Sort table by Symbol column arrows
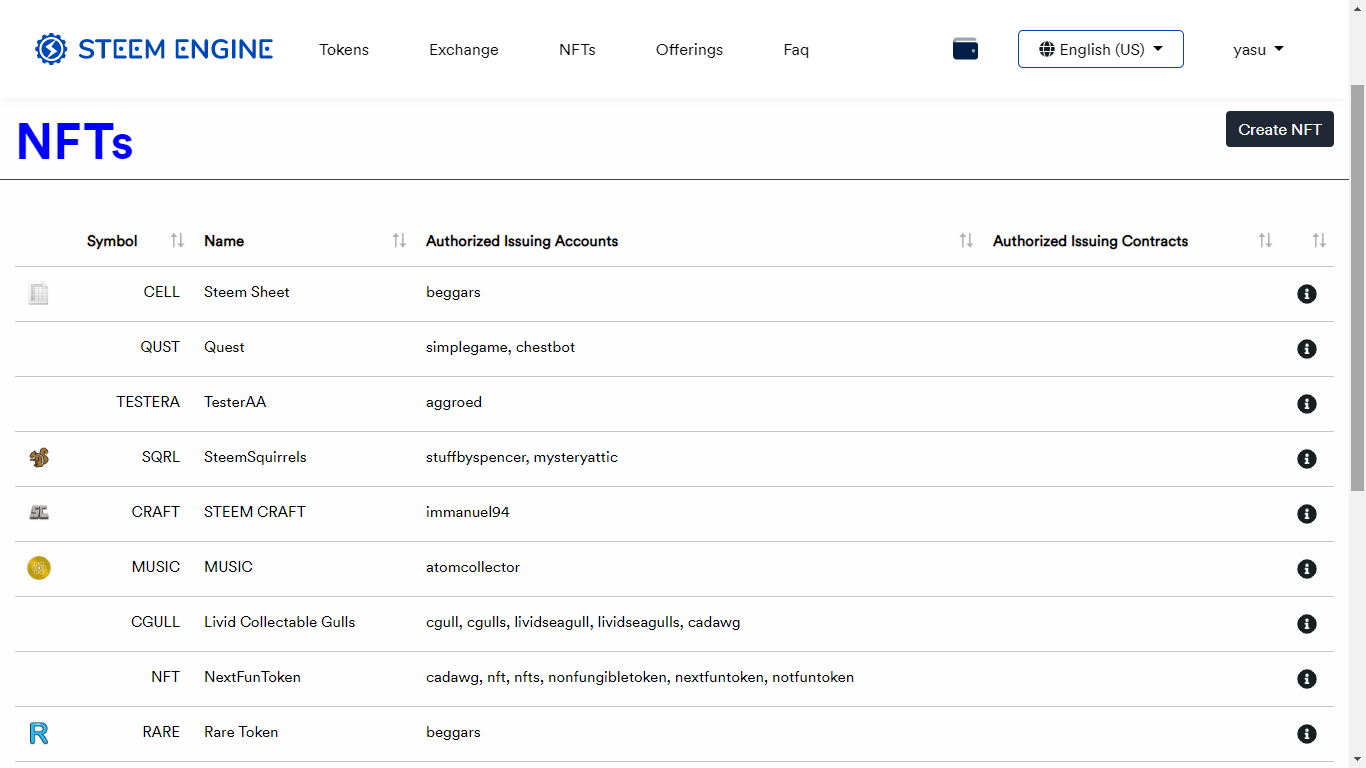 (177, 240)
